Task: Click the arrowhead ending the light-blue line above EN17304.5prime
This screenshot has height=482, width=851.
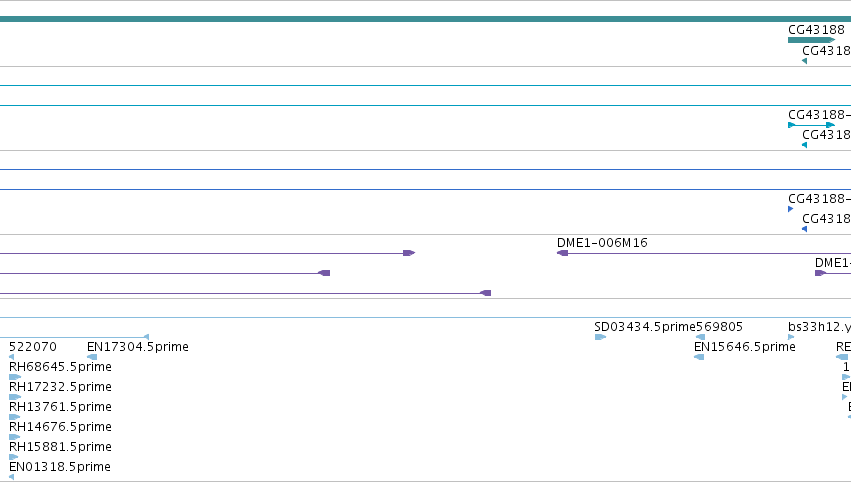Action: coord(146,337)
